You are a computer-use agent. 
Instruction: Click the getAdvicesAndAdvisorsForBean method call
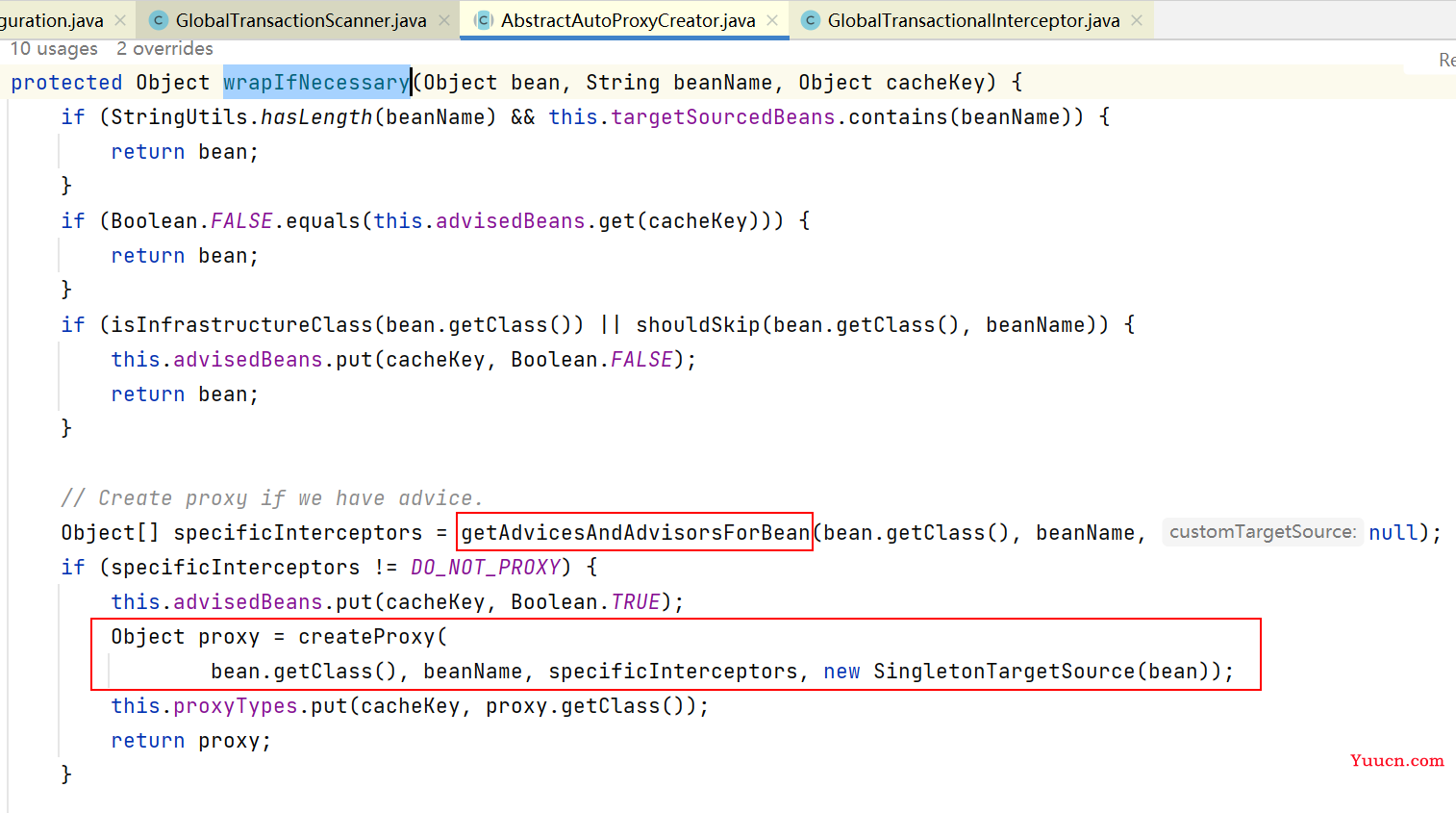(636, 533)
